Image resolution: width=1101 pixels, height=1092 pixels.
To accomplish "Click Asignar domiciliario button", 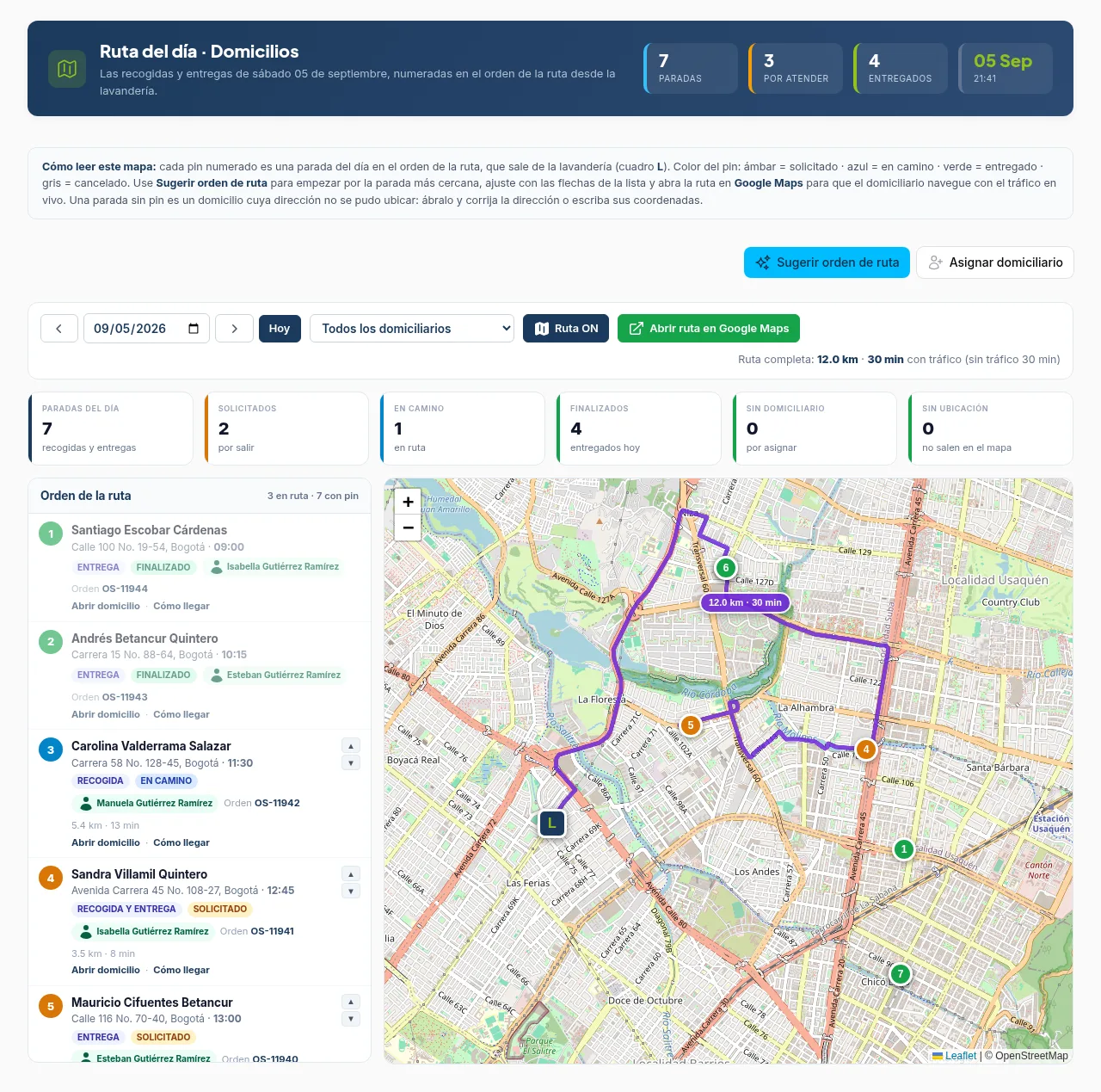I will pyautogui.click(x=995, y=262).
